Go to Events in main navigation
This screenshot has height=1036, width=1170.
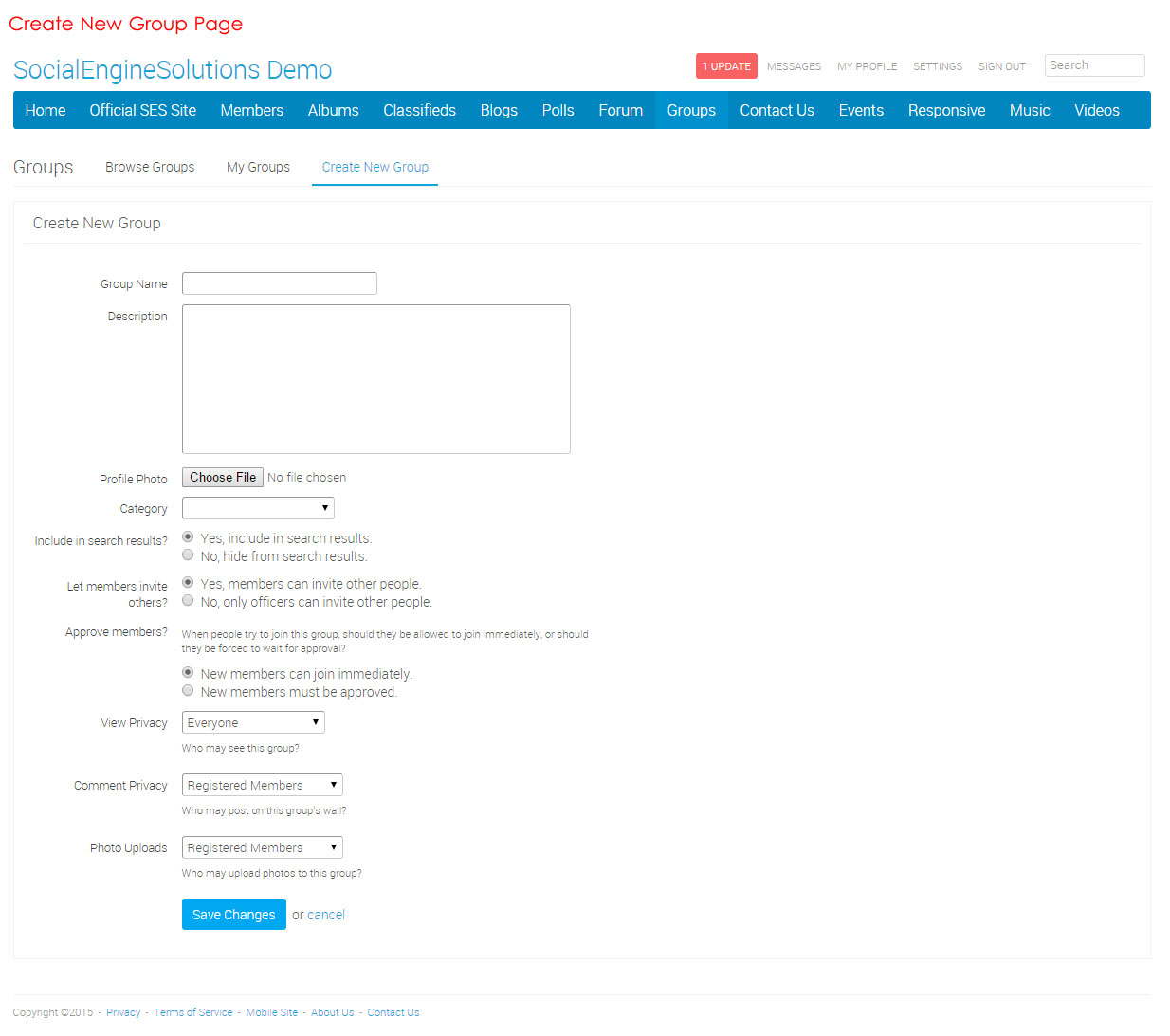(861, 110)
